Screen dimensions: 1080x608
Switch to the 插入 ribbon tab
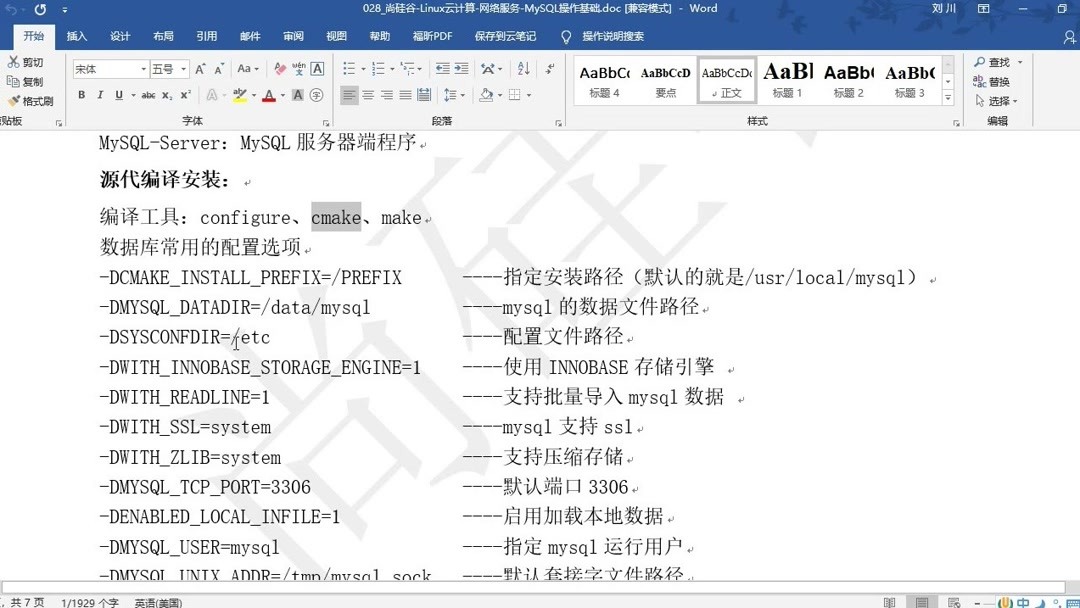coord(77,35)
